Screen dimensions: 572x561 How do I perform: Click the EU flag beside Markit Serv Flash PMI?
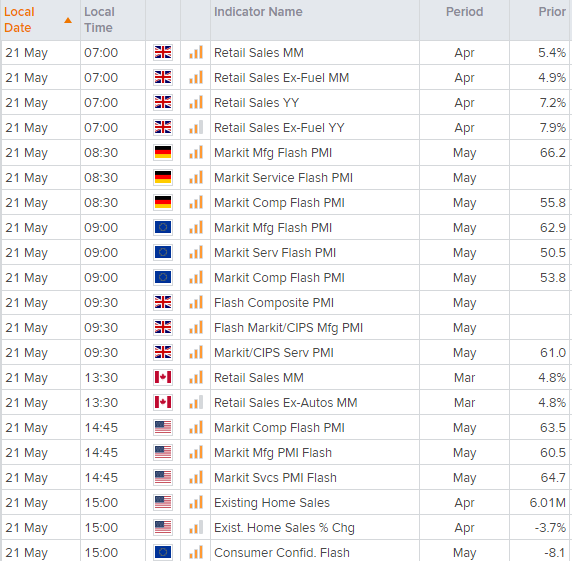163,252
